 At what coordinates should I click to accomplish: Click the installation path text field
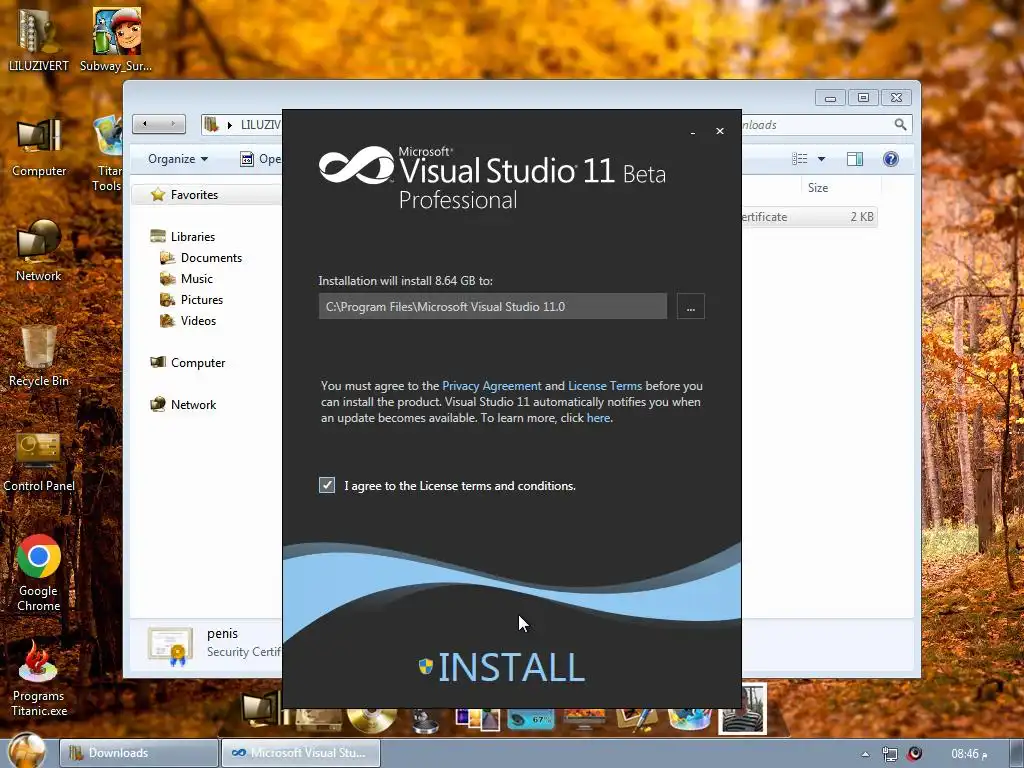492,306
